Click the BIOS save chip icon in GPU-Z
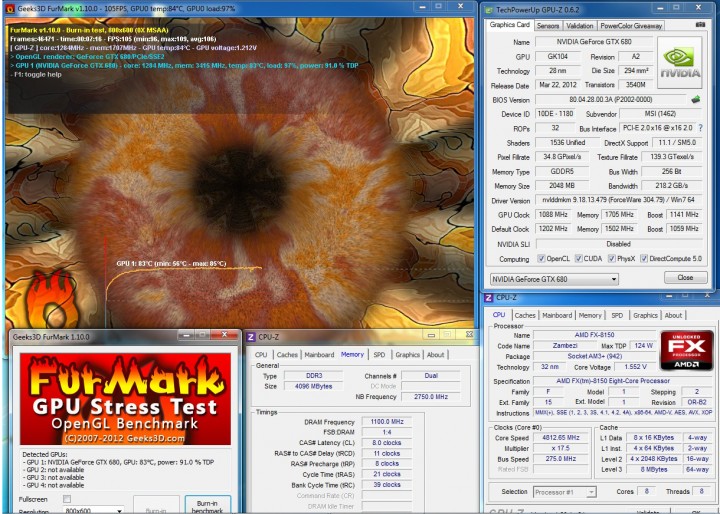 (696, 99)
